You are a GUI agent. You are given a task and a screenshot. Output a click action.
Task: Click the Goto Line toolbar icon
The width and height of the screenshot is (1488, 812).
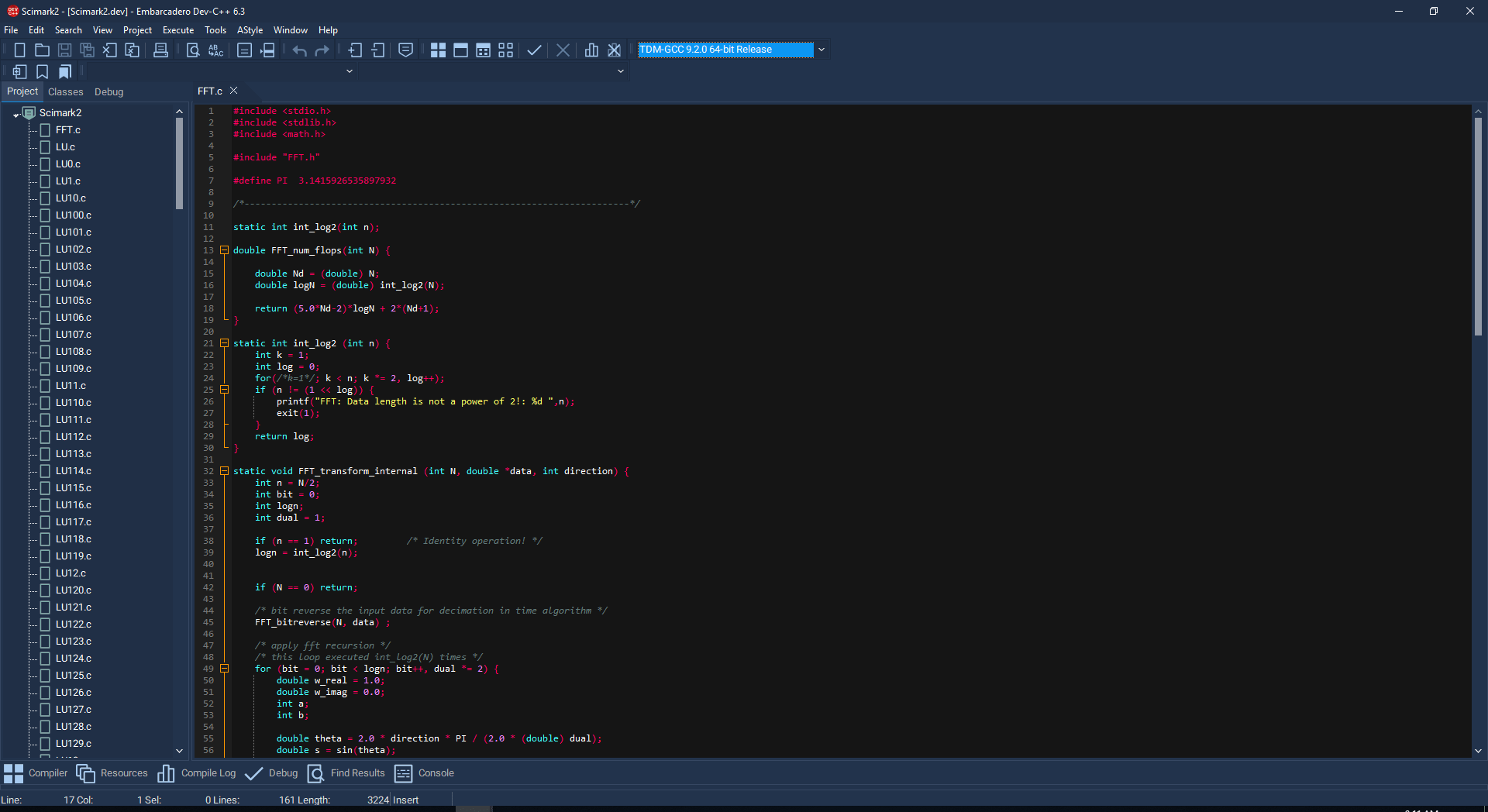(244, 50)
